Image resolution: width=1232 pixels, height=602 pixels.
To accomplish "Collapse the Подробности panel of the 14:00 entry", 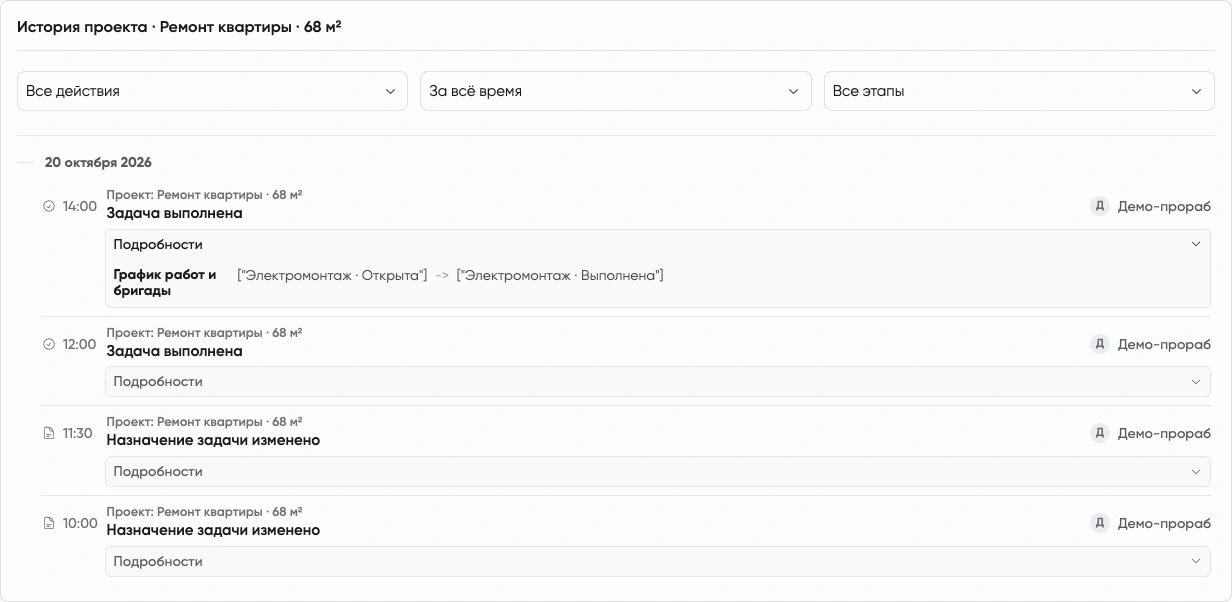I will [658, 244].
